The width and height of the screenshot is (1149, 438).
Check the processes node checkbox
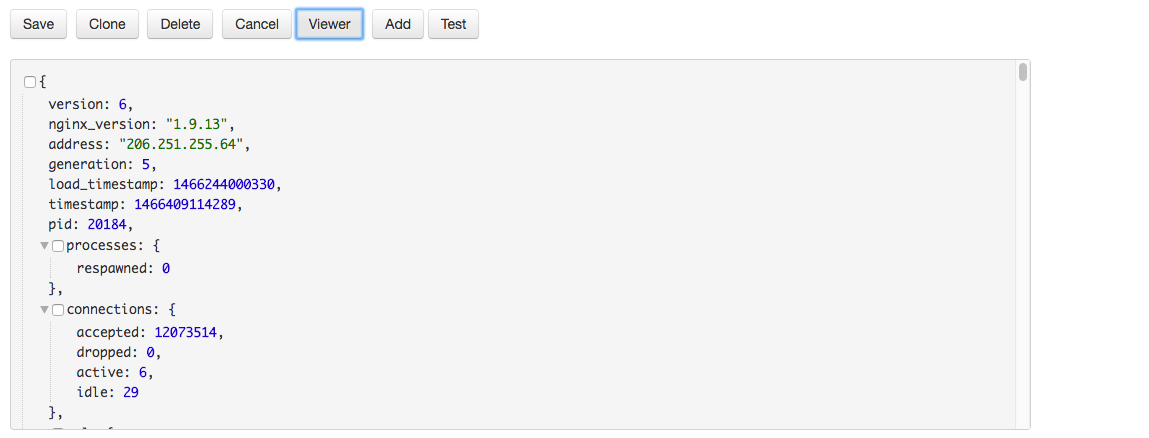[58, 247]
